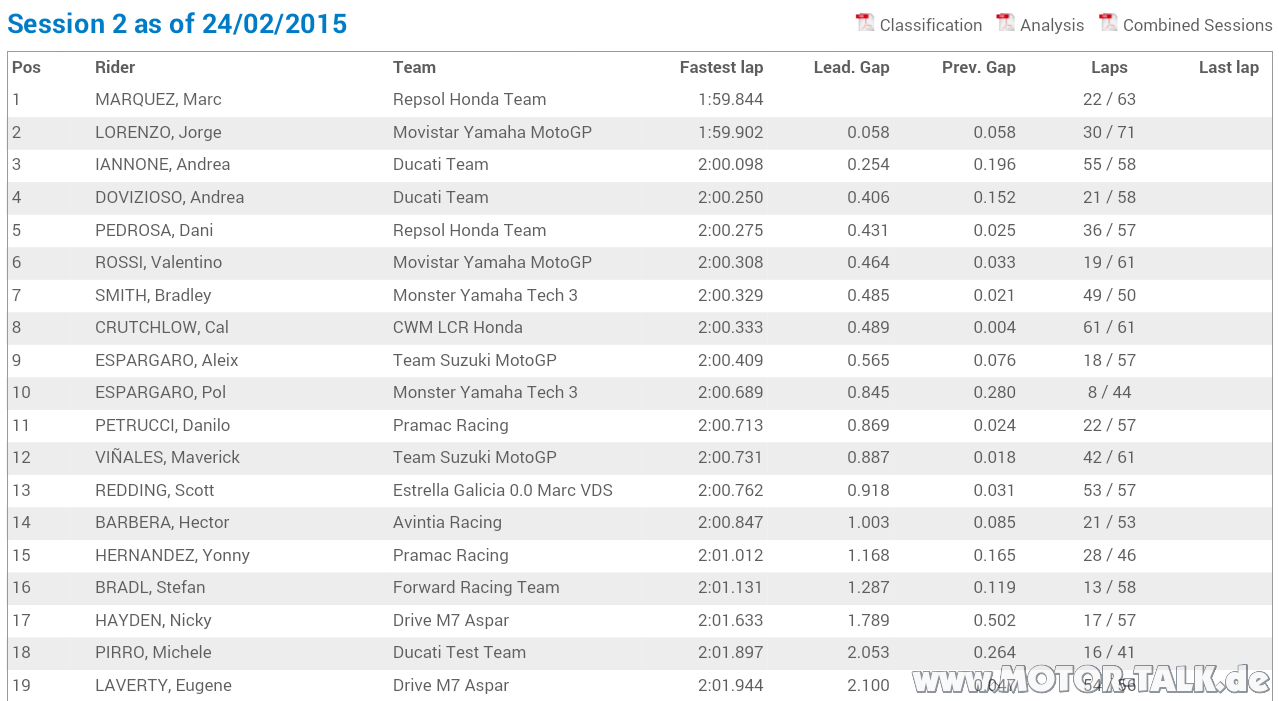Image resolution: width=1279 pixels, height=701 pixels.
Task: Open the Analysis PDF document
Action: tap(1048, 25)
